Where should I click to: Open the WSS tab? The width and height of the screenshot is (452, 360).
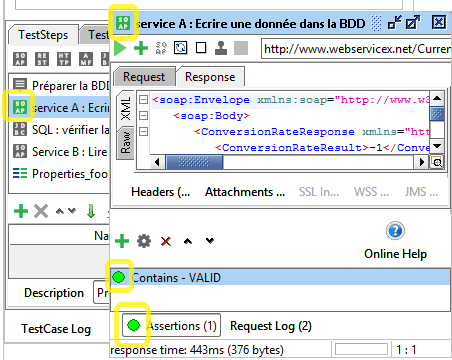click(371, 192)
